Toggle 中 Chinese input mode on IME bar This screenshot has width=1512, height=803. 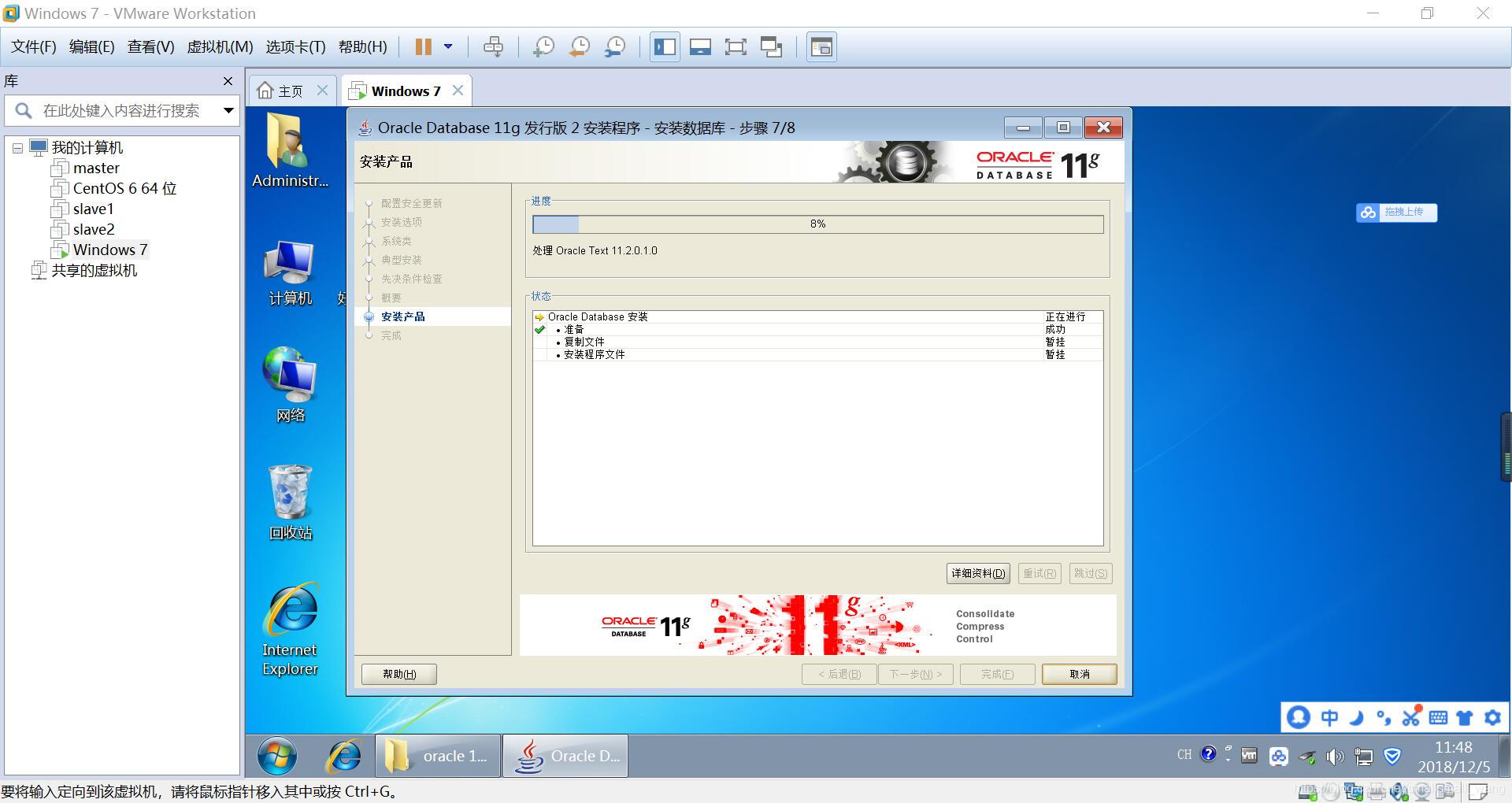1329,717
